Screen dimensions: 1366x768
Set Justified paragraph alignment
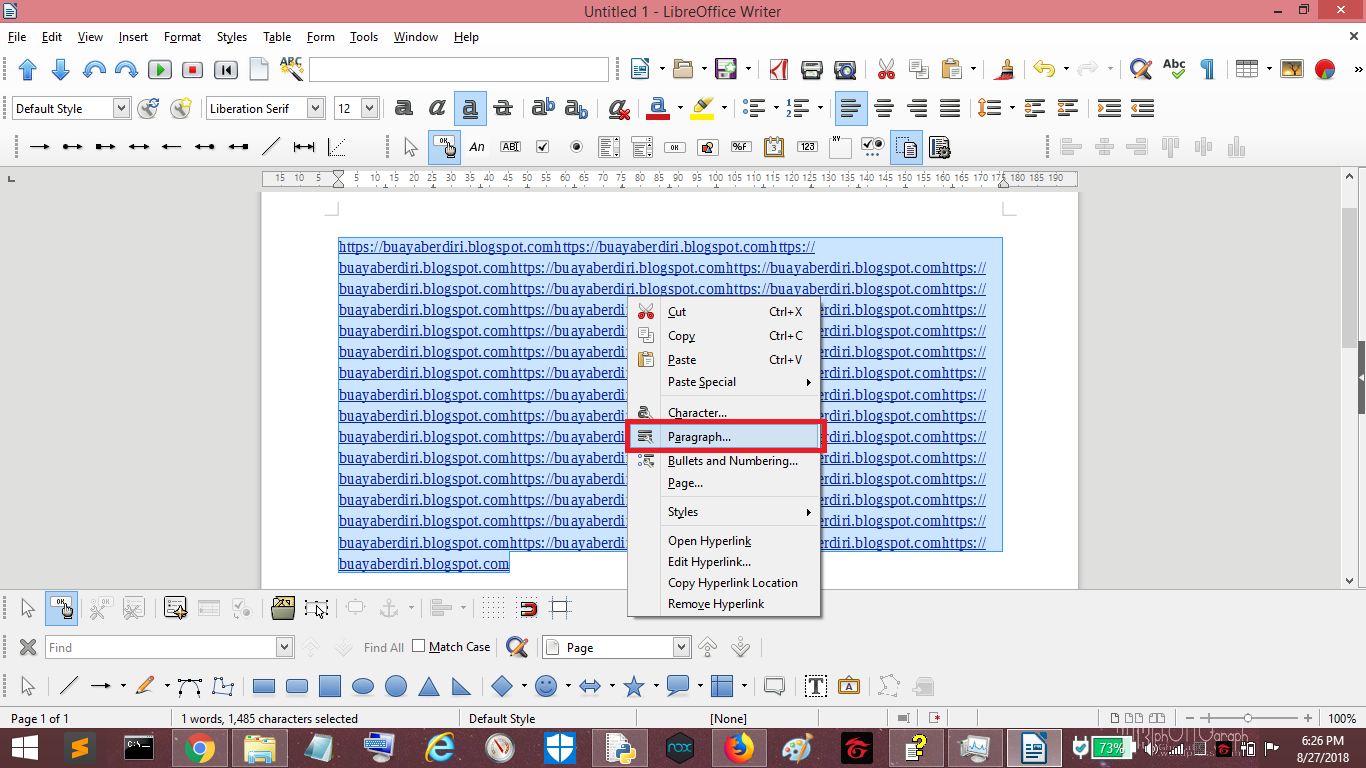point(950,108)
